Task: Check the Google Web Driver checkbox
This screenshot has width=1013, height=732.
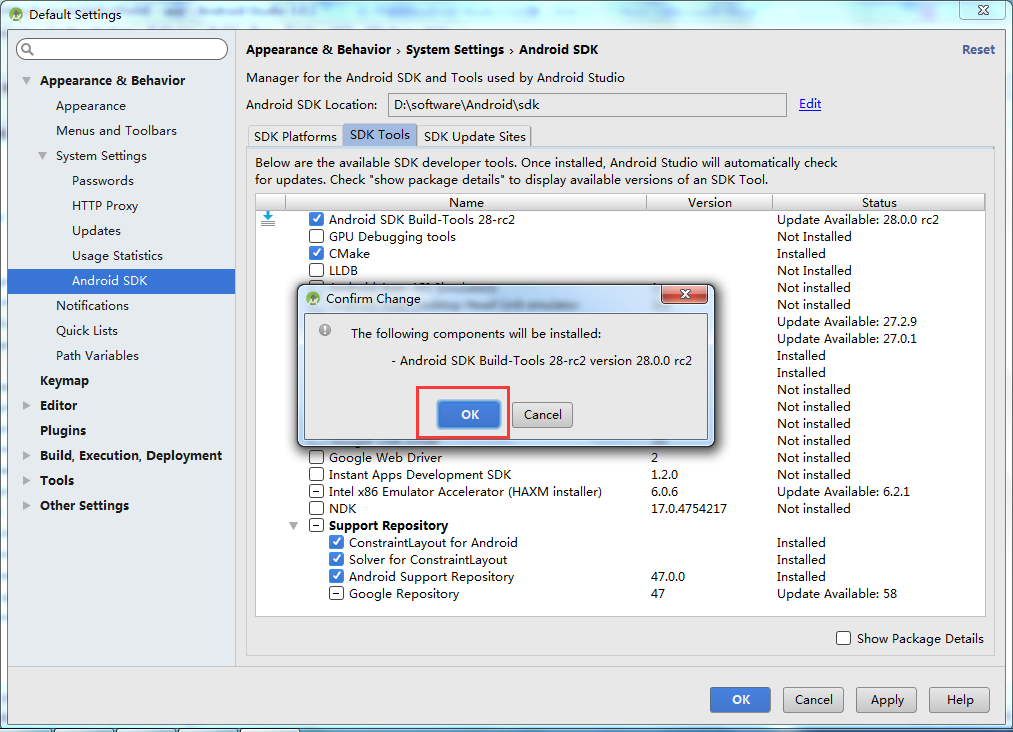Action: (317, 457)
